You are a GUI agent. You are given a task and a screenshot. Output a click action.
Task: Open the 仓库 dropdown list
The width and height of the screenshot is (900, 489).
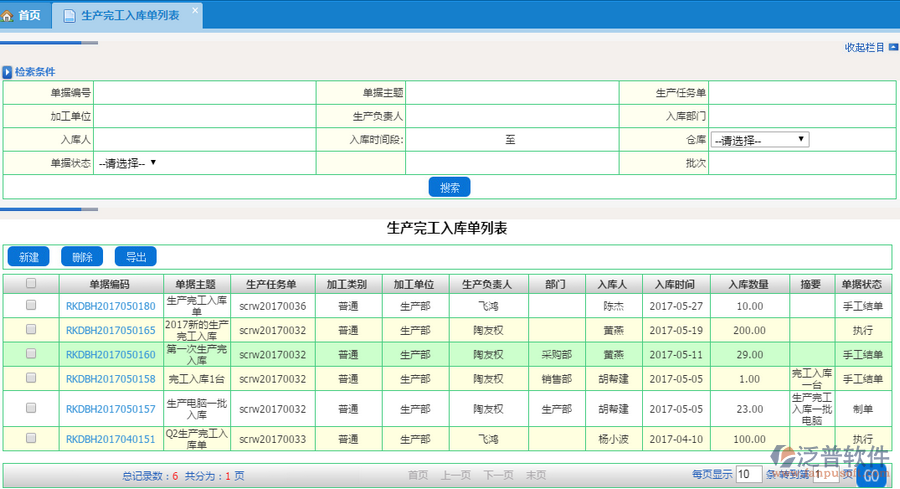click(760, 140)
